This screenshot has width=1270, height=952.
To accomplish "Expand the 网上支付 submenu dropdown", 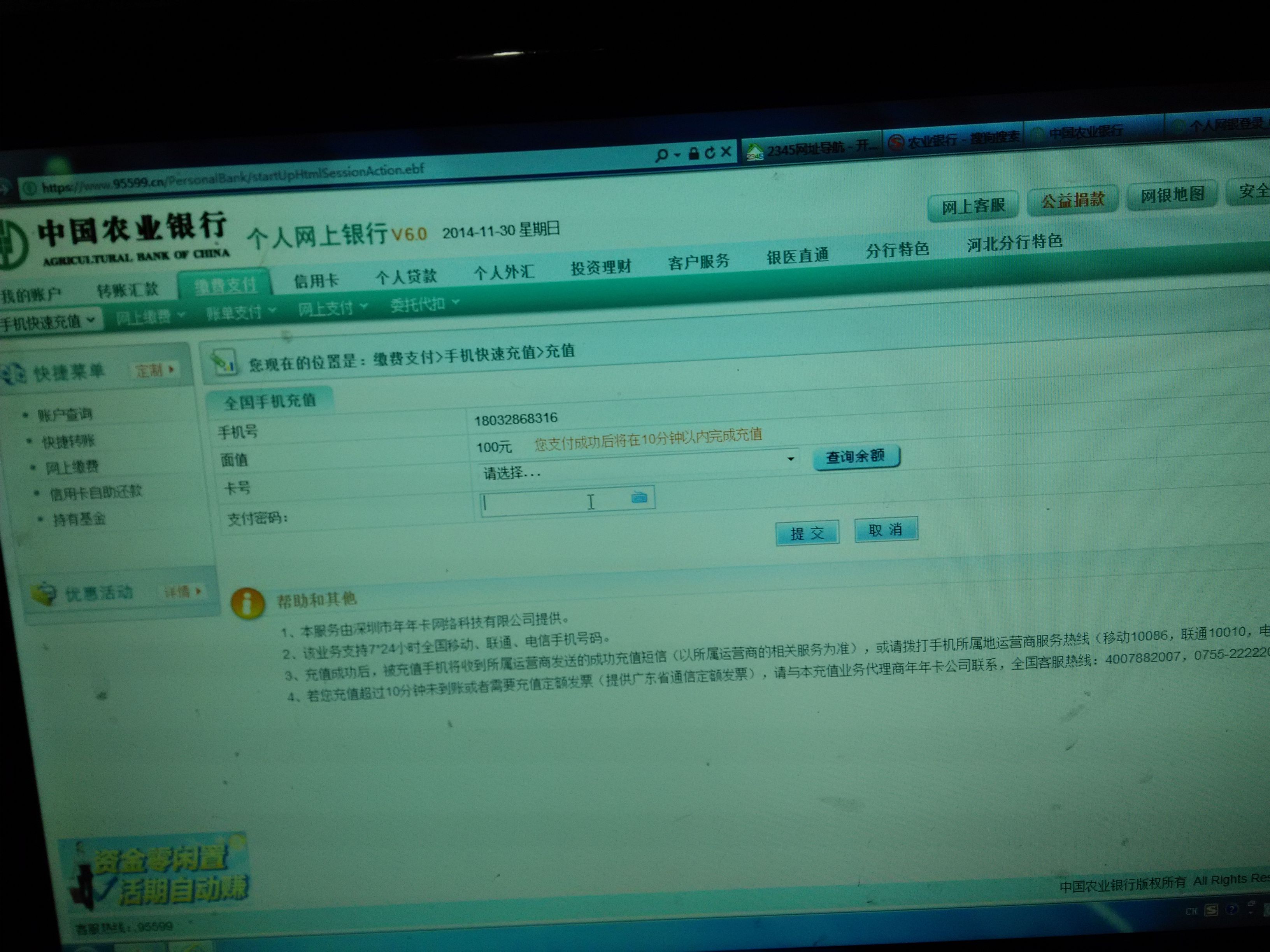I will (x=332, y=308).
